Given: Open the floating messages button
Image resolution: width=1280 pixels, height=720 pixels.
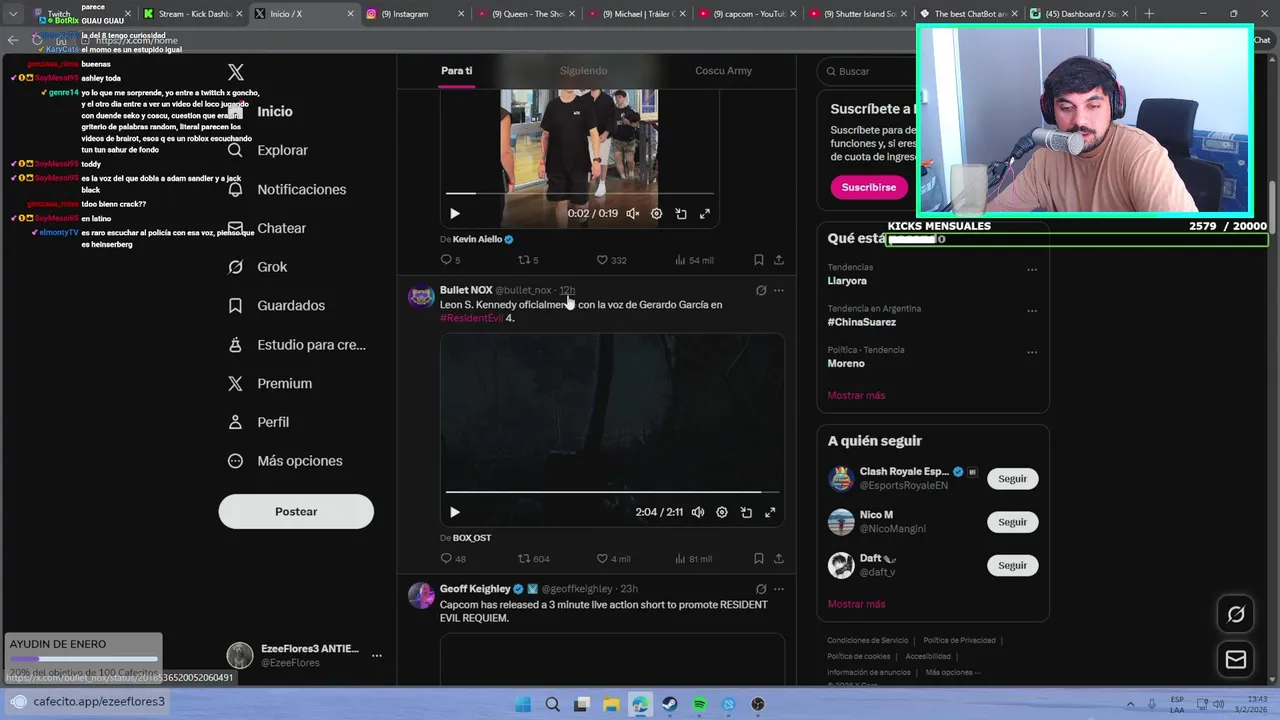Looking at the screenshot, I should 1236,659.
